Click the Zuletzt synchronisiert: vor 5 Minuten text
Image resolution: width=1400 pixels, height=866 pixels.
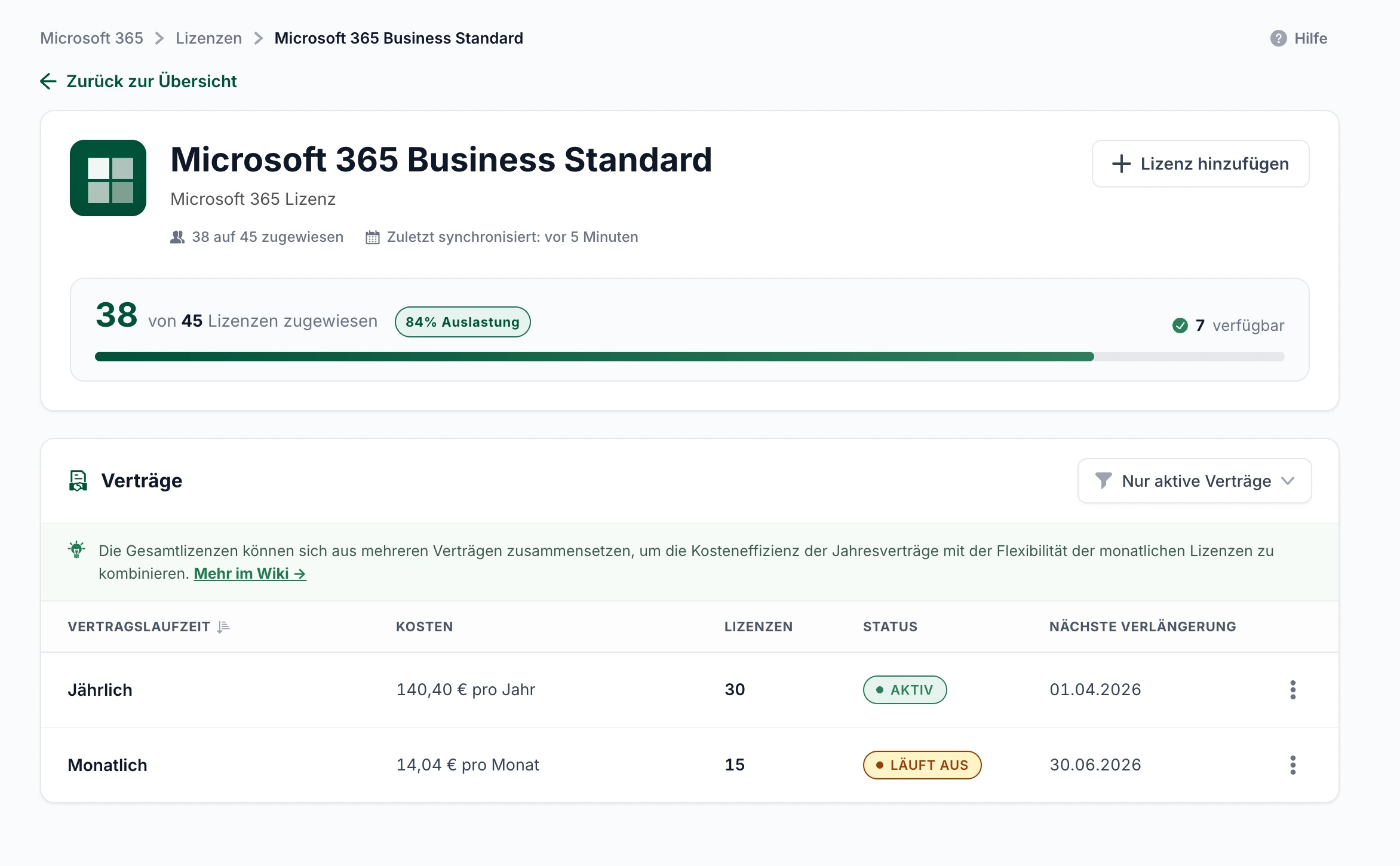512,237
